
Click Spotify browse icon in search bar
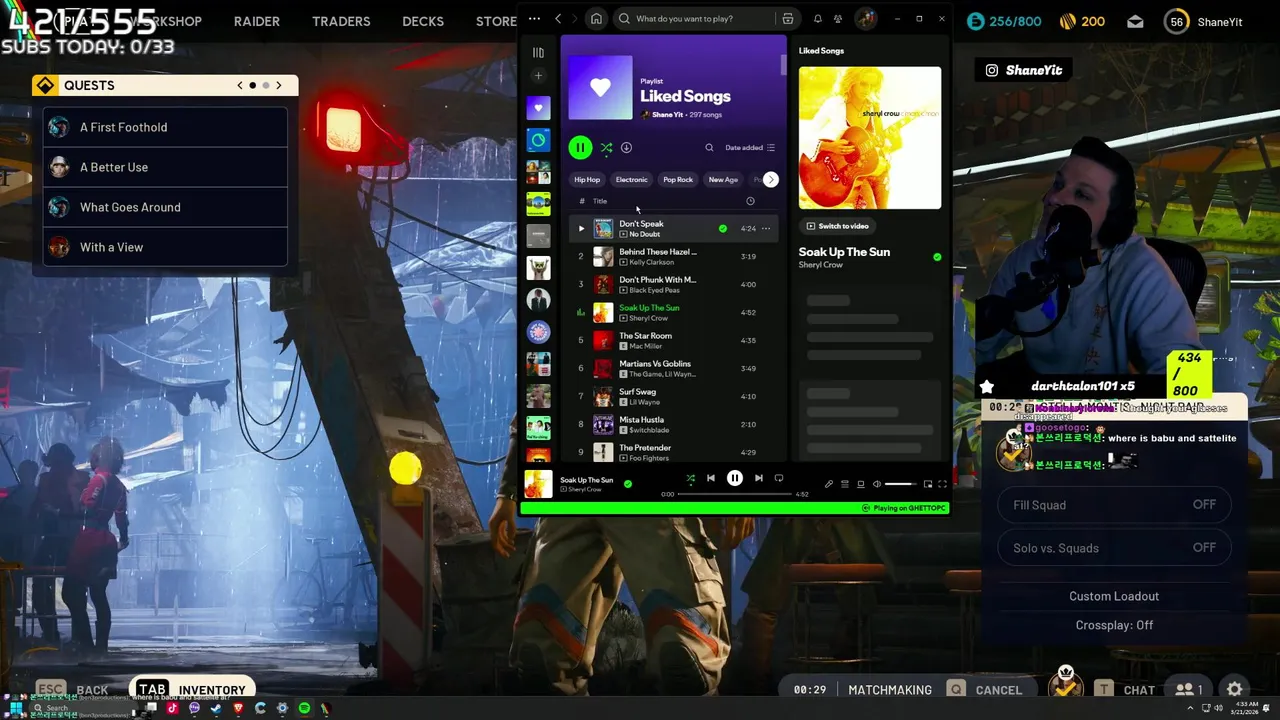tap(788, 19)
